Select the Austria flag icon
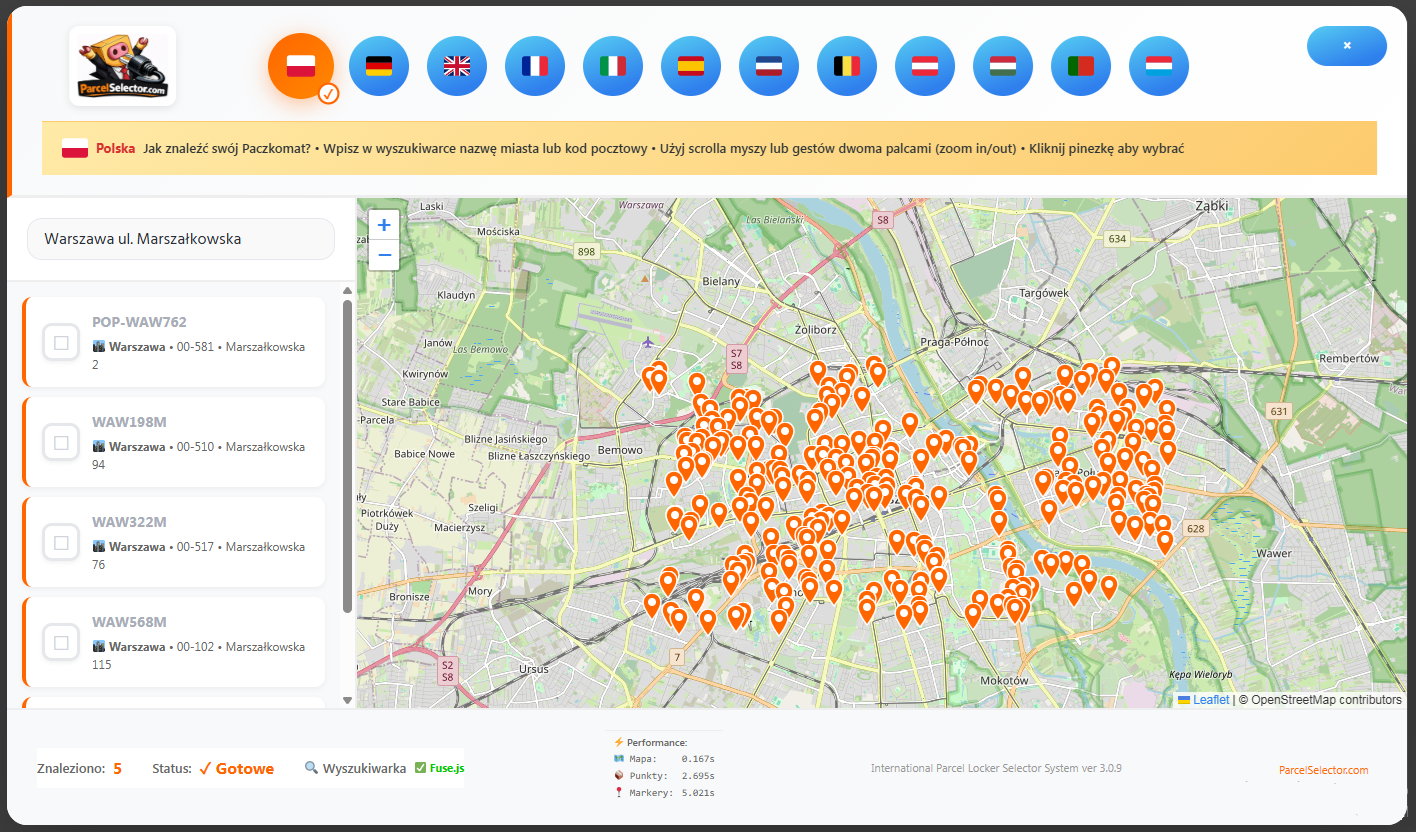 point(925,66)
